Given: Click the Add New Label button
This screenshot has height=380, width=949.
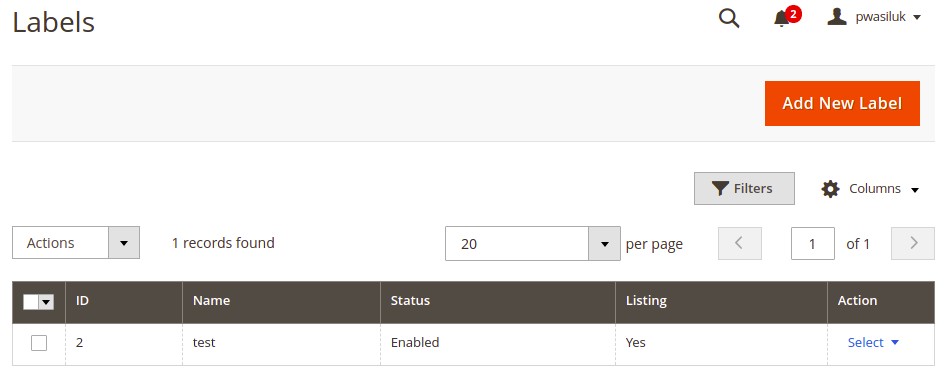Looking at the screenshot, I should point(842,103).
